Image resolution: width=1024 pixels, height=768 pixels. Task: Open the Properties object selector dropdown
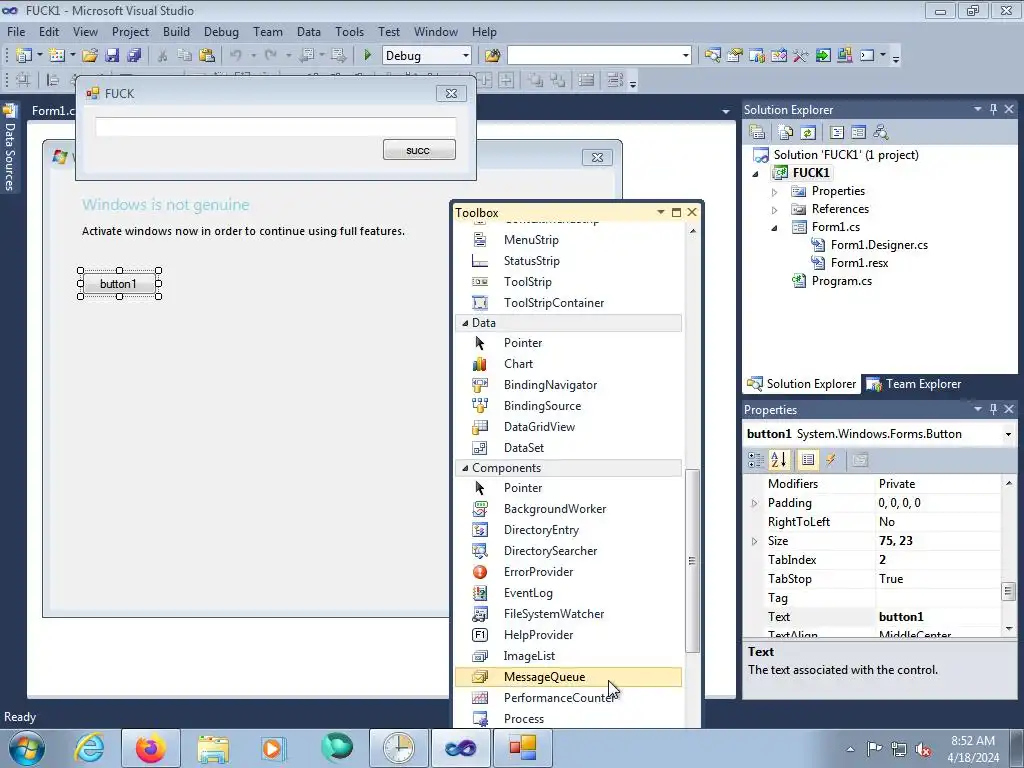click(x=1008, y=434)
